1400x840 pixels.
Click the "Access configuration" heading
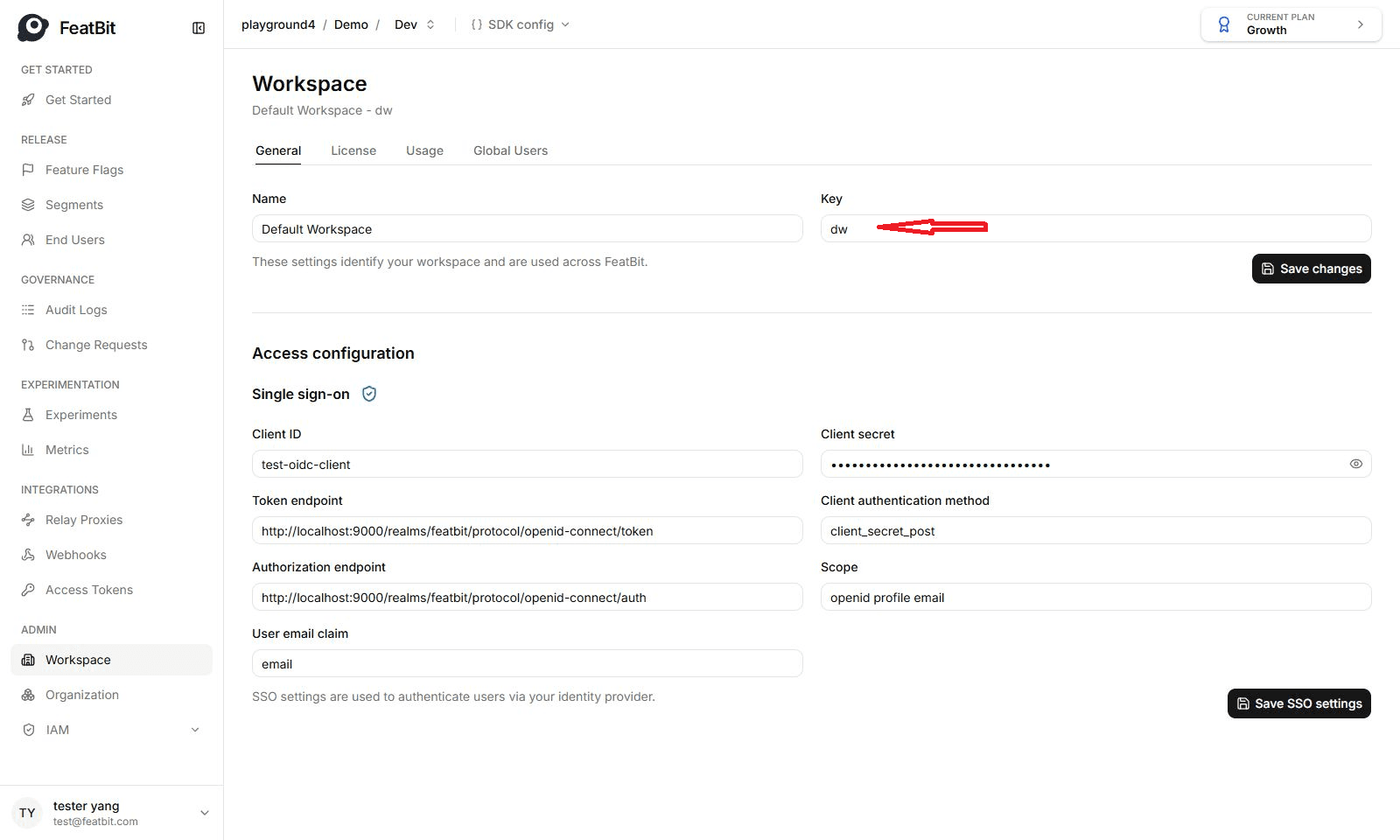point(333,353)
